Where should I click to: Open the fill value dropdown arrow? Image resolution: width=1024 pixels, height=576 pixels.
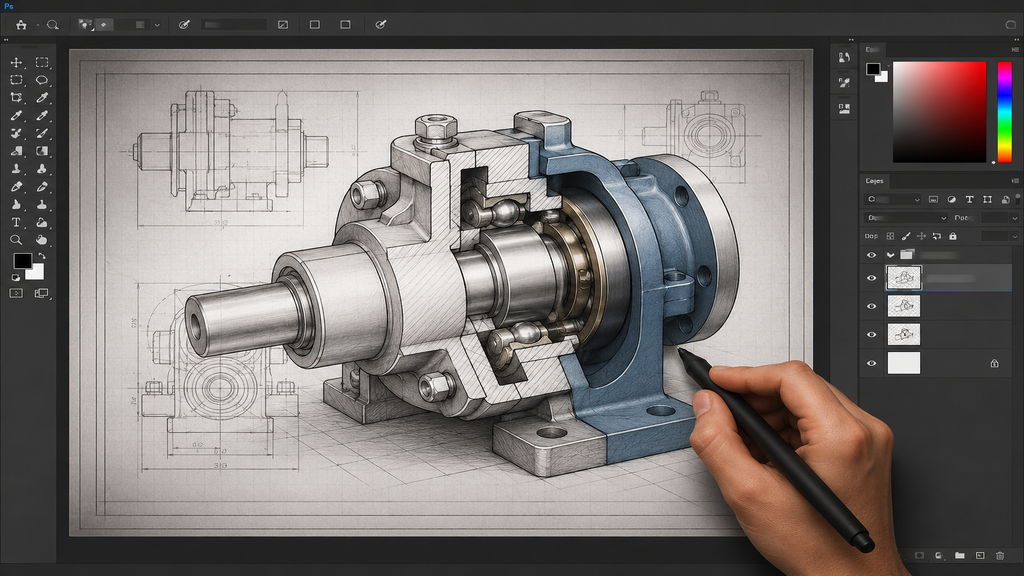point(1014,236)
